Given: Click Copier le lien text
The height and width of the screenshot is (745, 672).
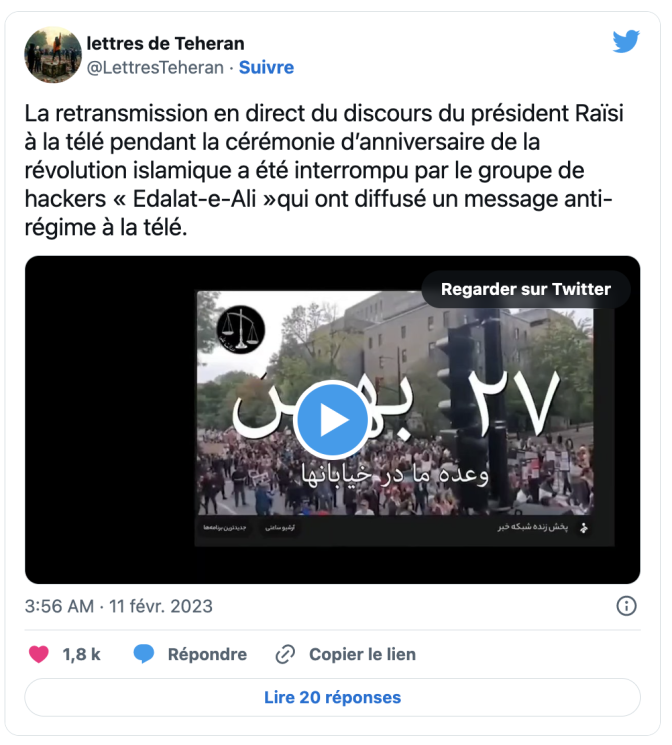Looking at the screenshot, I should tap(362, 654).
